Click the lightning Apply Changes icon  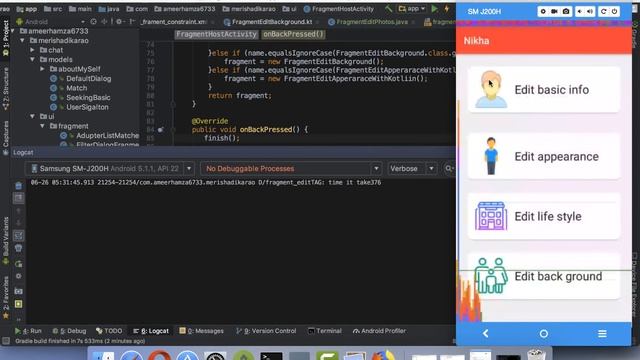(x=447, y=9)
